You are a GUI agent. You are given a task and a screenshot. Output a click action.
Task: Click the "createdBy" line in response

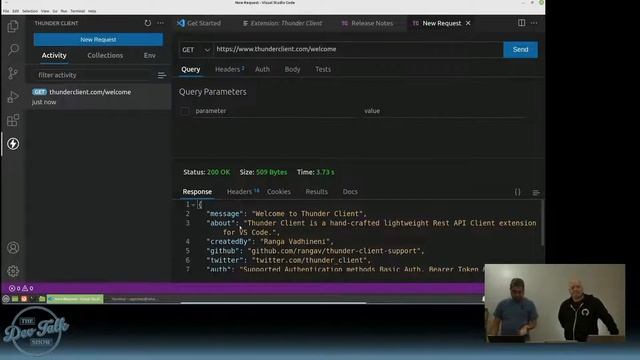(270, 242)
